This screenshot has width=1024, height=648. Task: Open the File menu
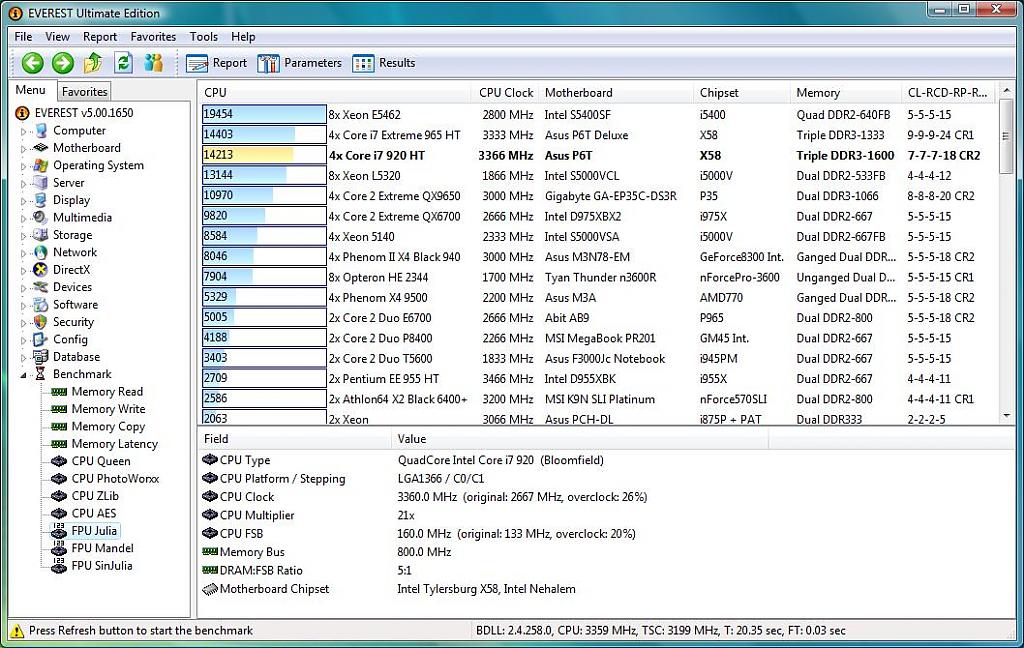tap(23, 37)
